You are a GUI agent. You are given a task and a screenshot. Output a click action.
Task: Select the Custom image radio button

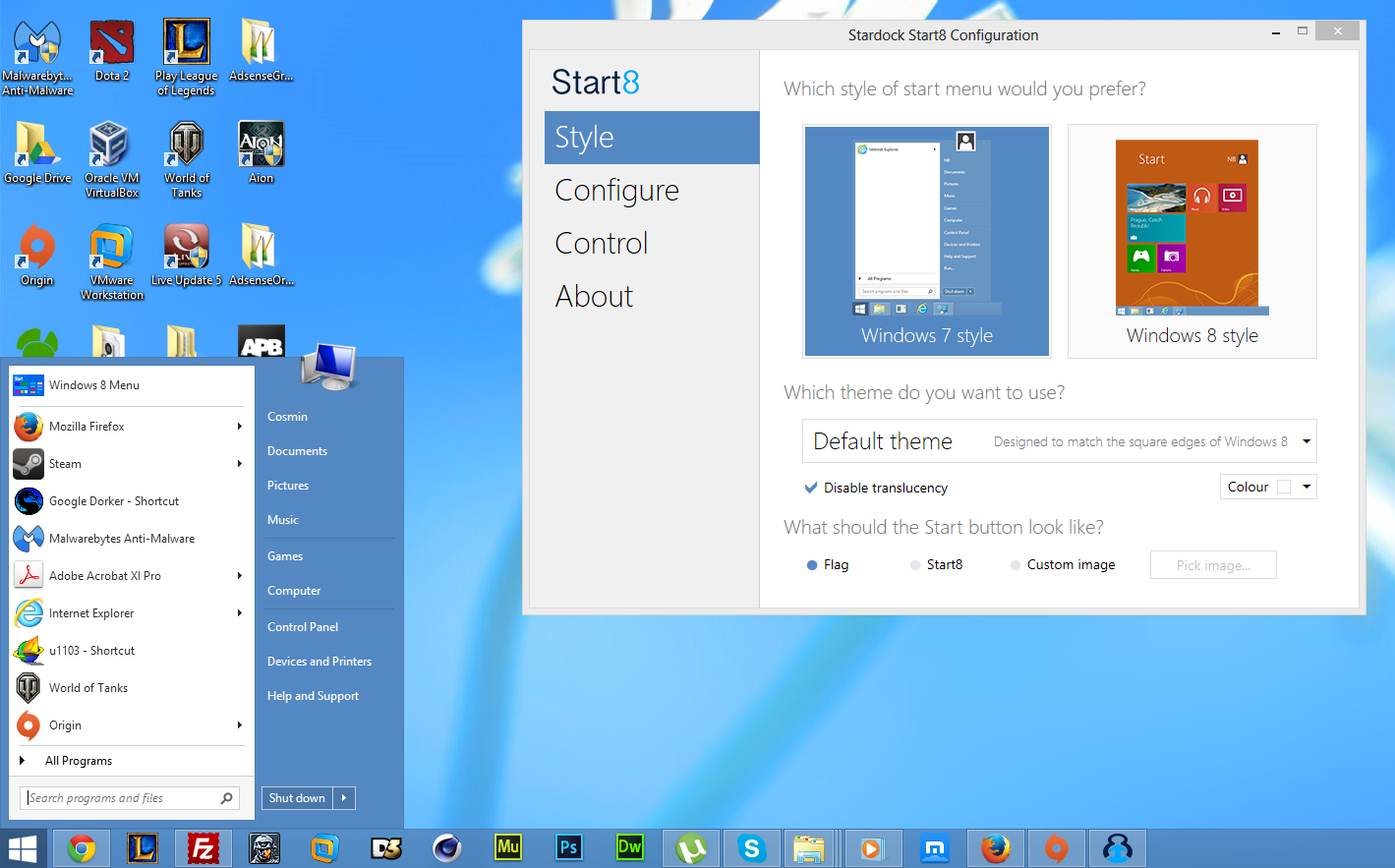(1016, 565)
